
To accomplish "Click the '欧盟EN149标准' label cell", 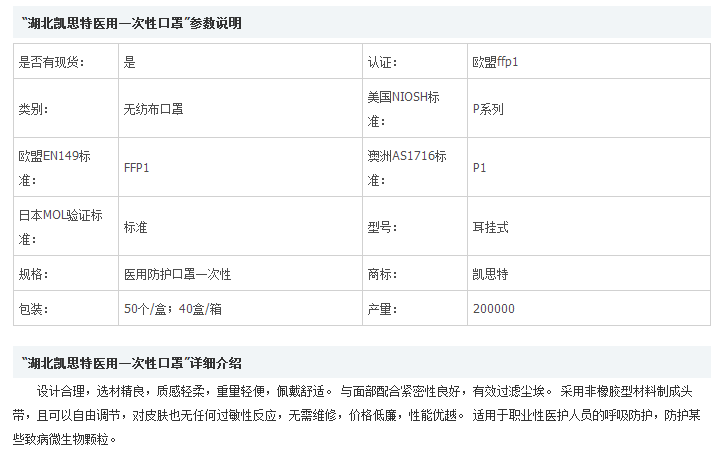I will pyautogui.click(x=54, y=168).
